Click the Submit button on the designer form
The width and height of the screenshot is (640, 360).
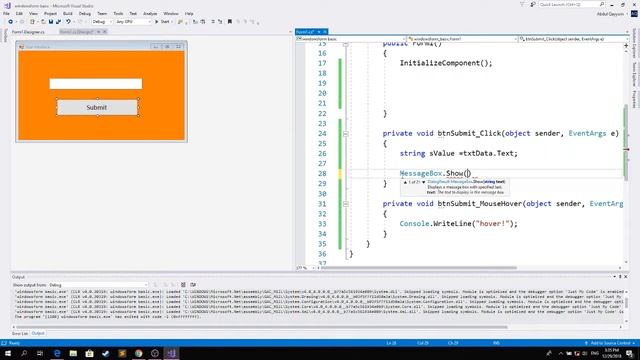pos(97,107)
